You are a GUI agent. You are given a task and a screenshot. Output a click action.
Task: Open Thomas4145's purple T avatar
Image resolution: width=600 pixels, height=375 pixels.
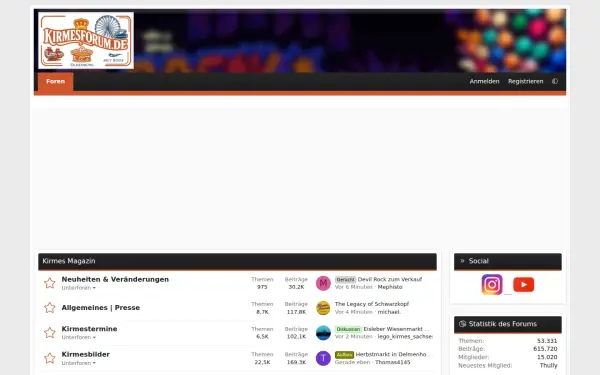click(x=323, y=358)
